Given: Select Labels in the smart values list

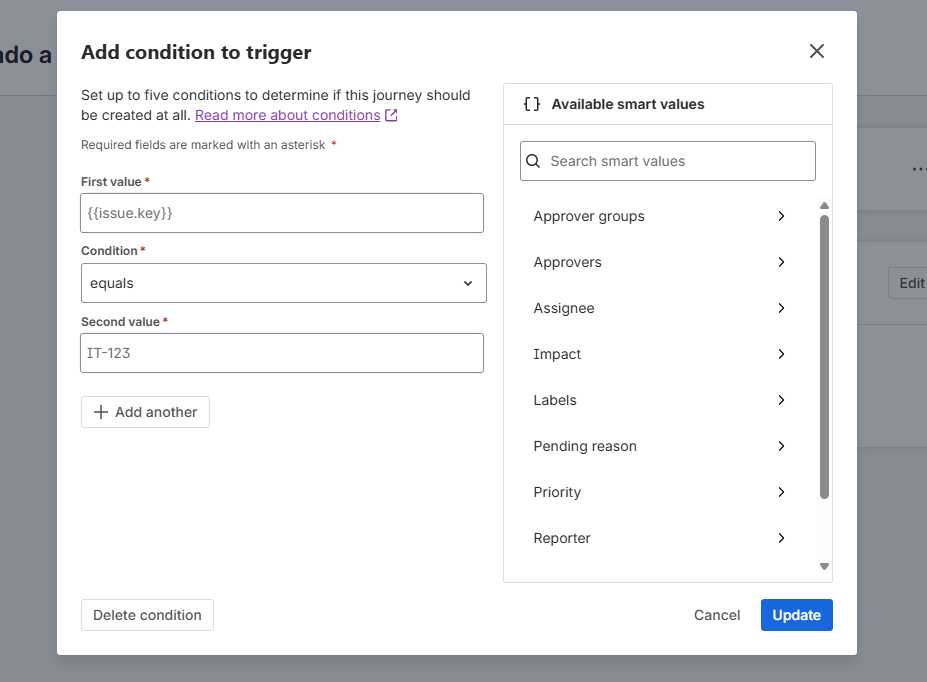Looking at the screenshot, I should (555, 400).
